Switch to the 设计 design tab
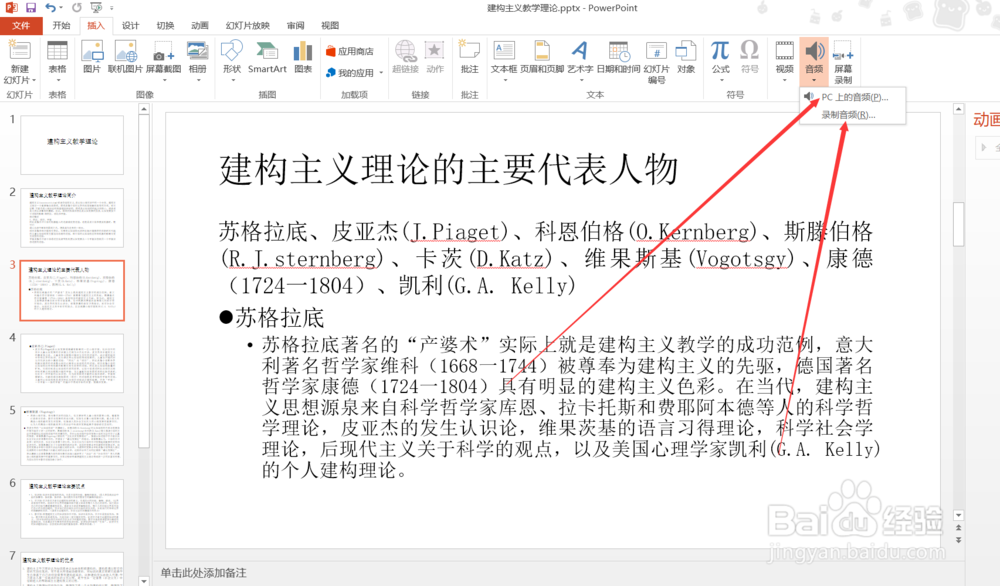This screenshot has height=586, width=1000. [x=130, y=26]
